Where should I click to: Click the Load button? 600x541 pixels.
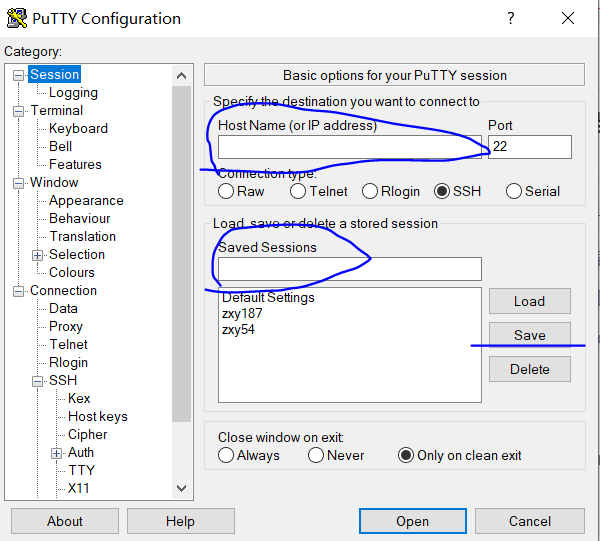(x=530, y=301)
